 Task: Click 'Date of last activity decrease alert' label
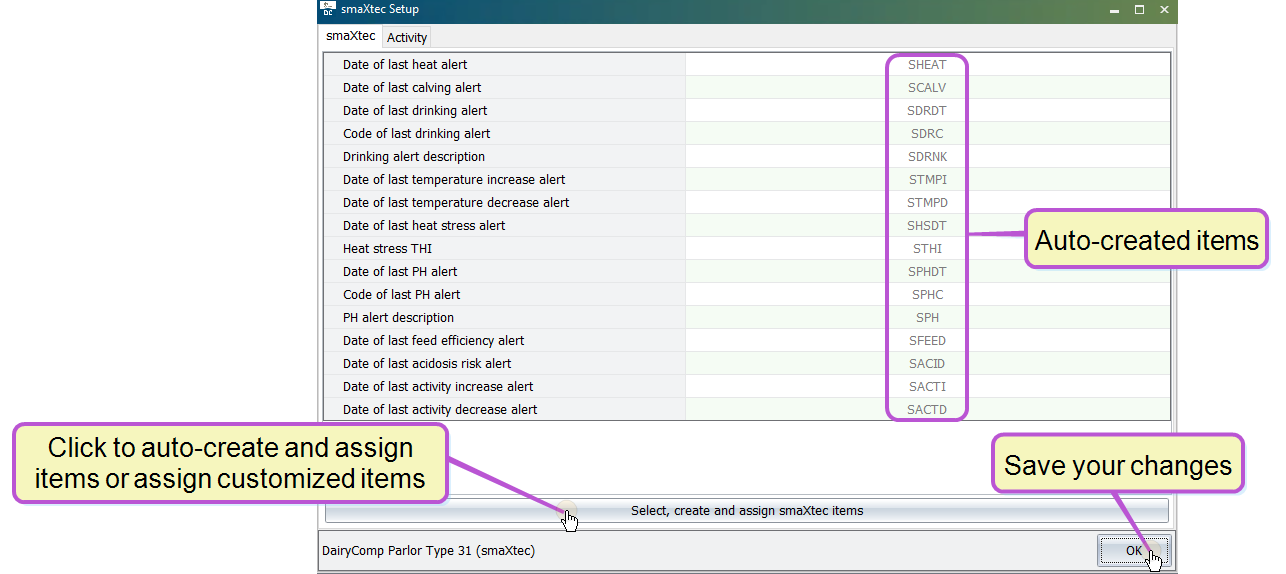[x=440, y=409]
